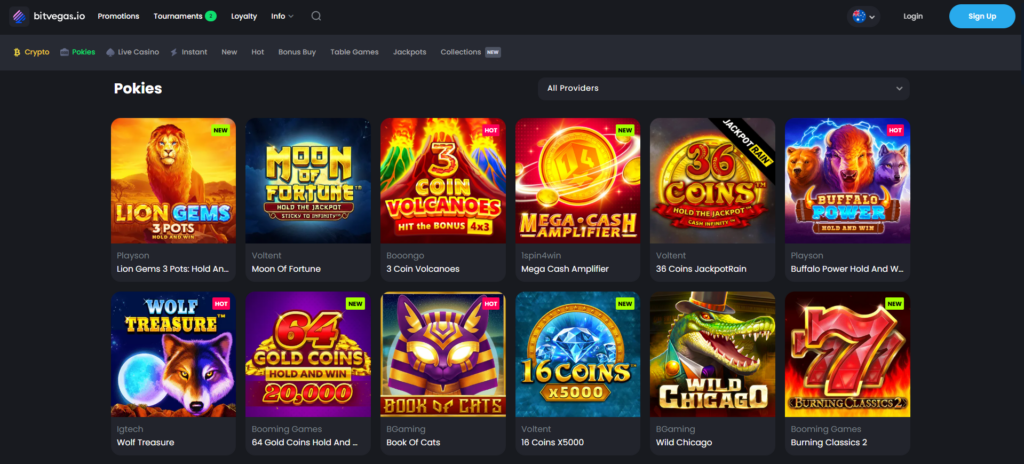Click NEW badge on 64 Gold Coins
This screenshot has width=1024, height=464.
[x=356, y=304]
